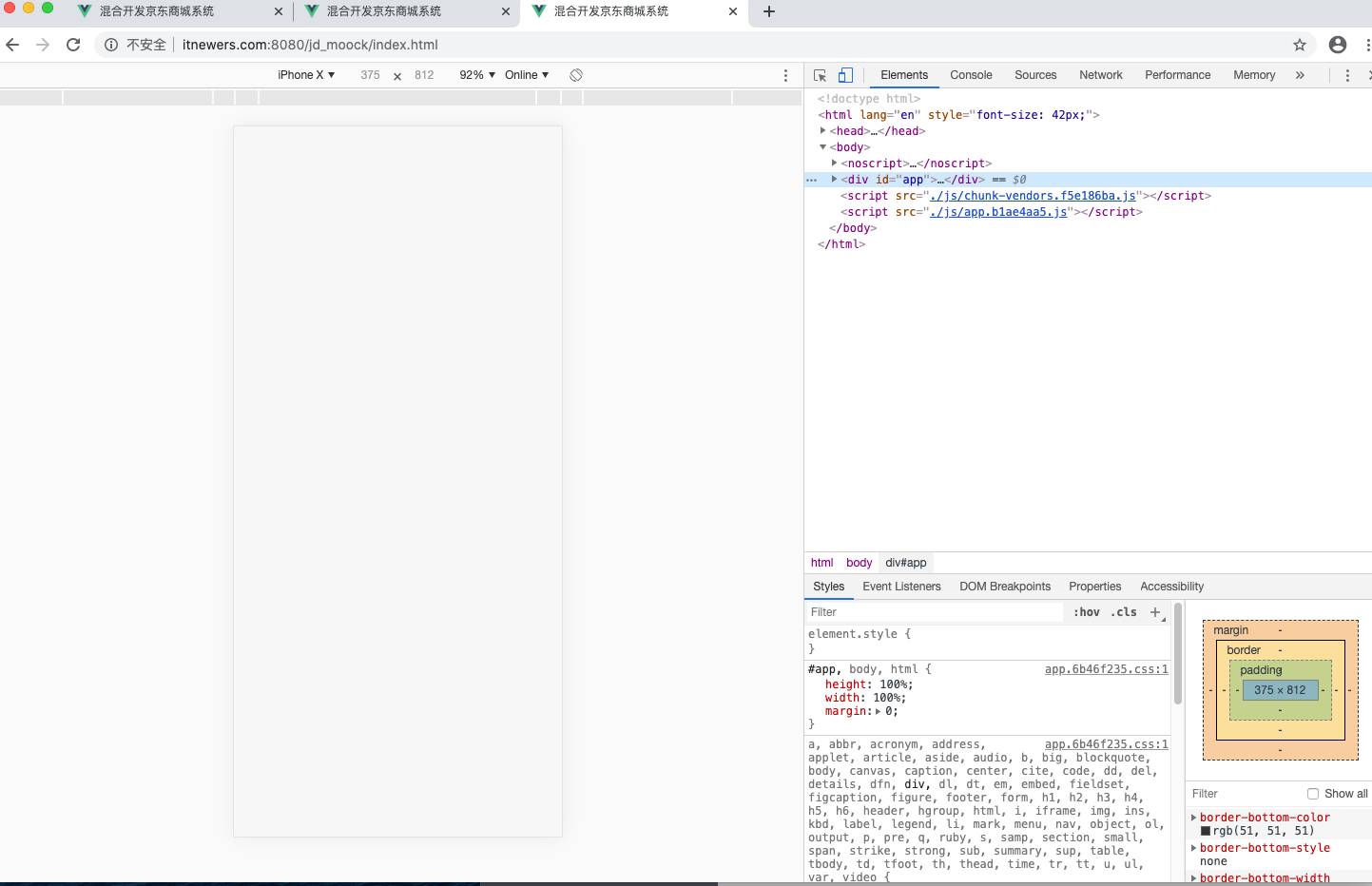This screenshot has height=886, width=1372.
Task: Expand the head element node
Action: pos(823,131)
